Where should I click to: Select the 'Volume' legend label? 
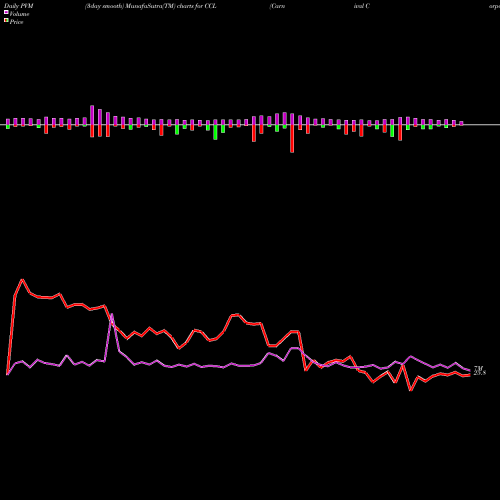[19, 14]
